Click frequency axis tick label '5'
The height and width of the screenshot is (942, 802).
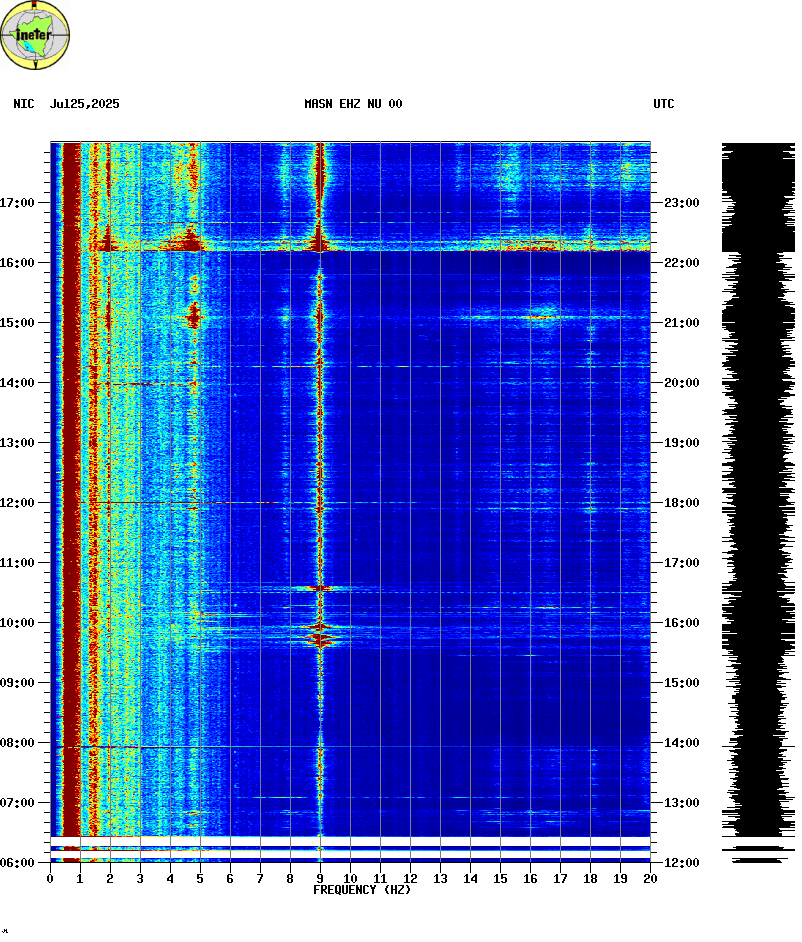tap(200, 879)
